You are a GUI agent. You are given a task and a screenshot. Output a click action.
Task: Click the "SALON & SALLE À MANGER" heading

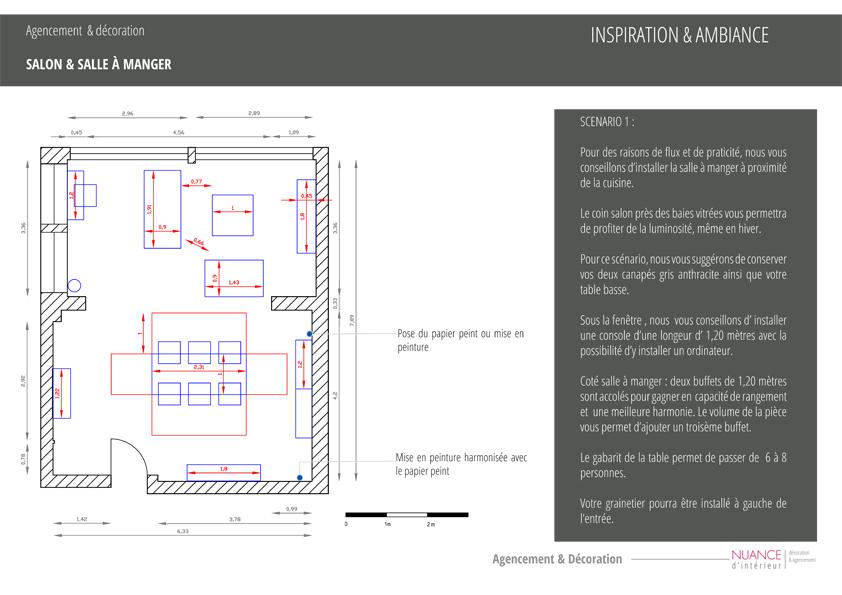coord(99,64)
